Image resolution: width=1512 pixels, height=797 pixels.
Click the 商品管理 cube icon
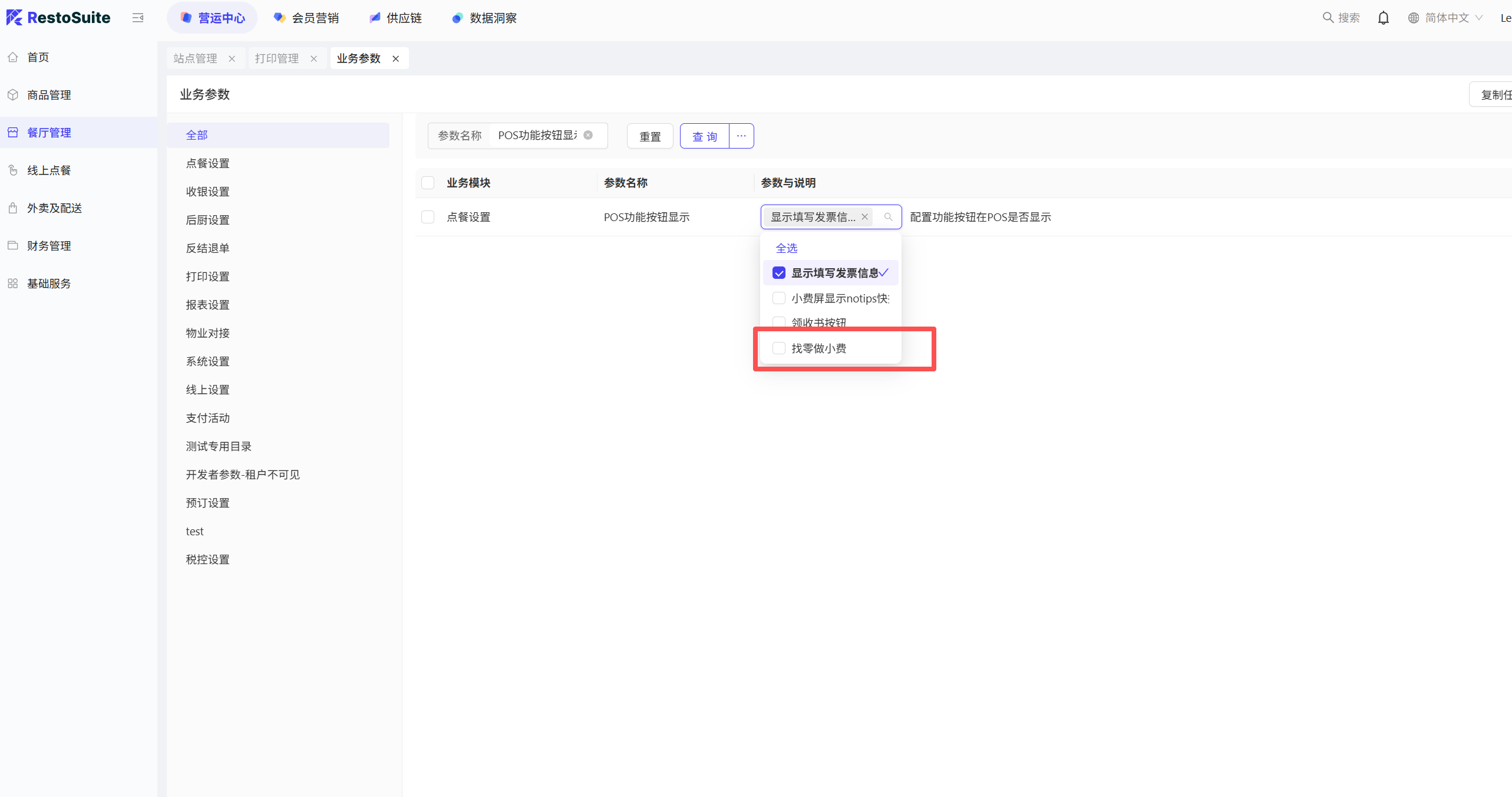13,95
